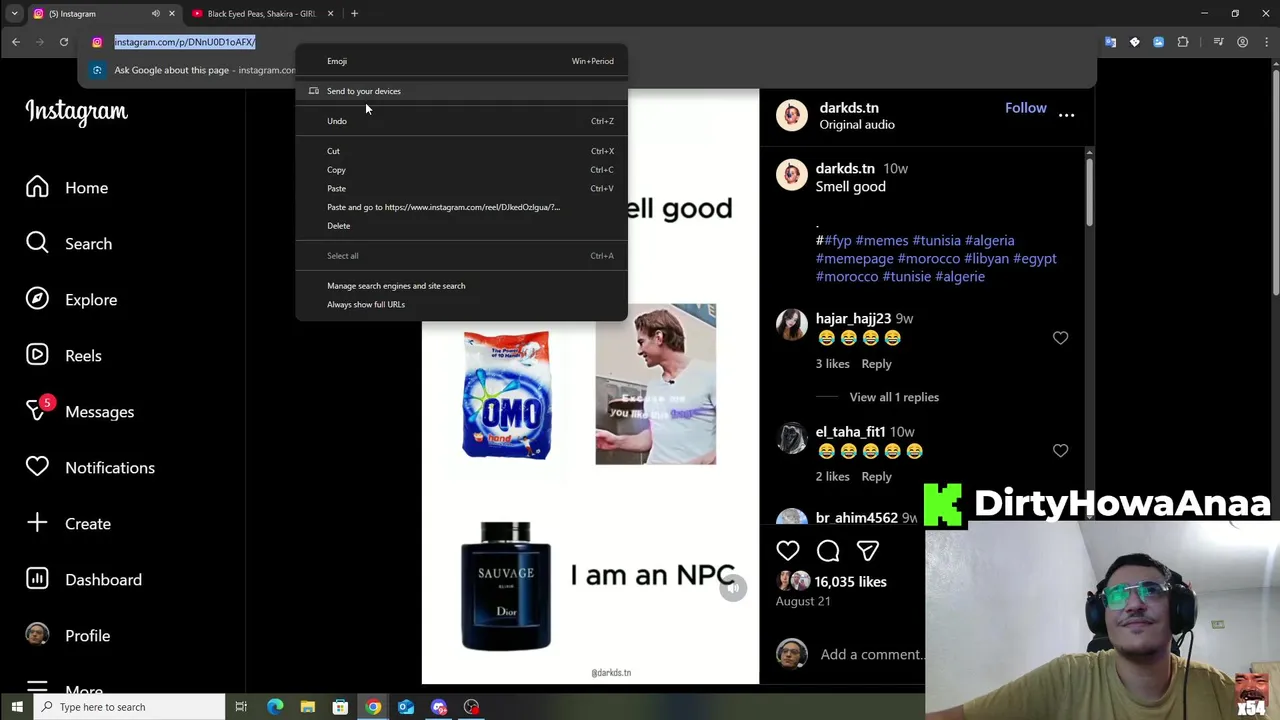Click browser back arrow
The image size is (1280, 720).
pos(16,42)
